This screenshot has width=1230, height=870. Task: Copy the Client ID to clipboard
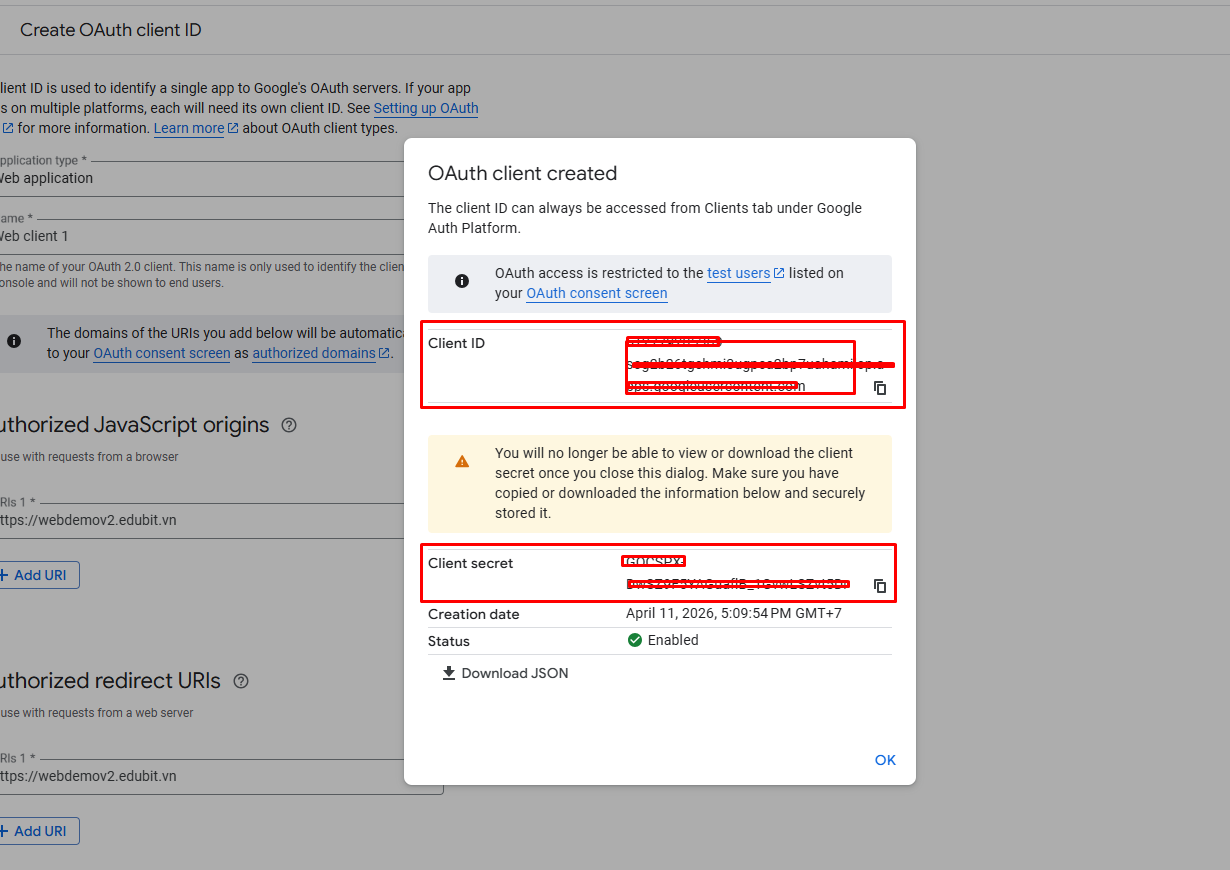click(x=880, y=388)
